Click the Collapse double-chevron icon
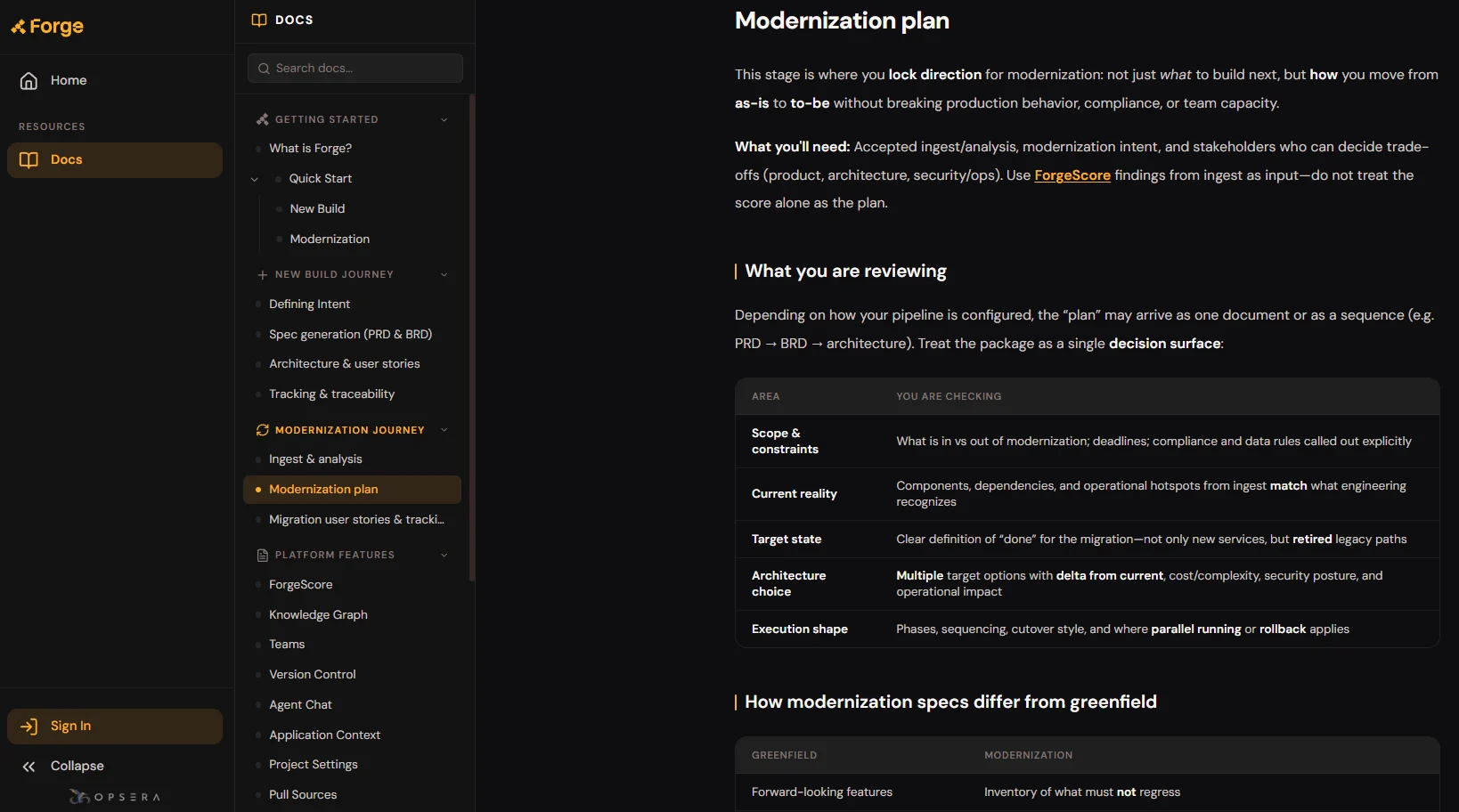 (29, 767)
